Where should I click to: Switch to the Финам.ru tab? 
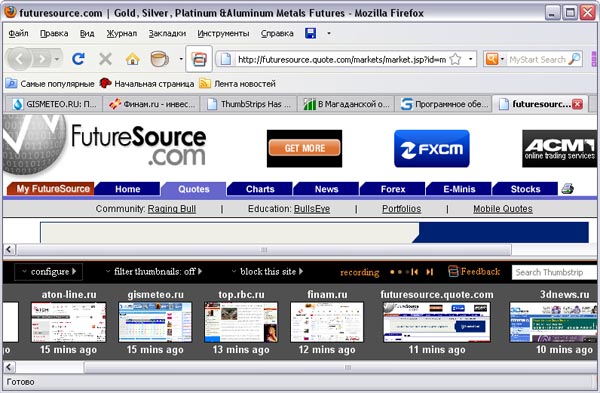pyautogui.click(x=151, y=104)
